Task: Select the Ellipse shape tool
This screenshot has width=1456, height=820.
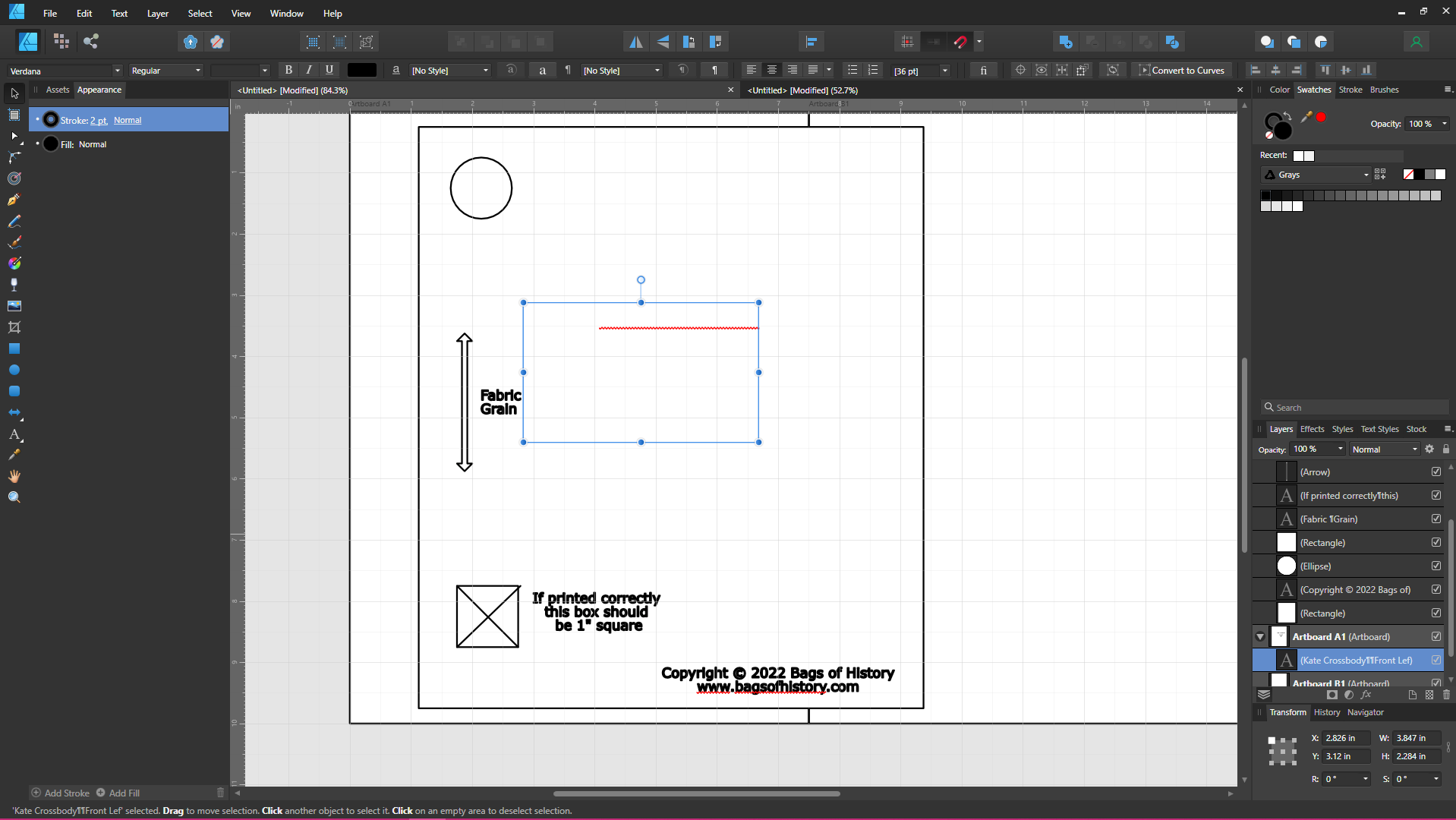Action: point(14,370)
